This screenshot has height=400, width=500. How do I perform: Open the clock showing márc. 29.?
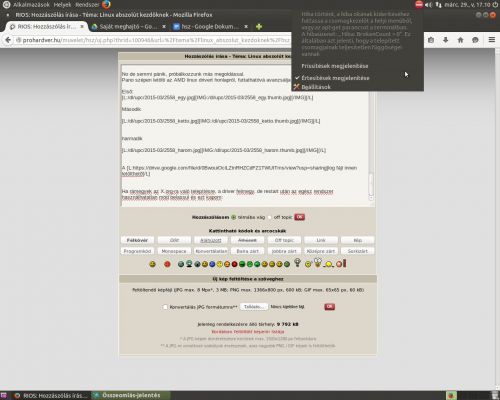[467, 5]
